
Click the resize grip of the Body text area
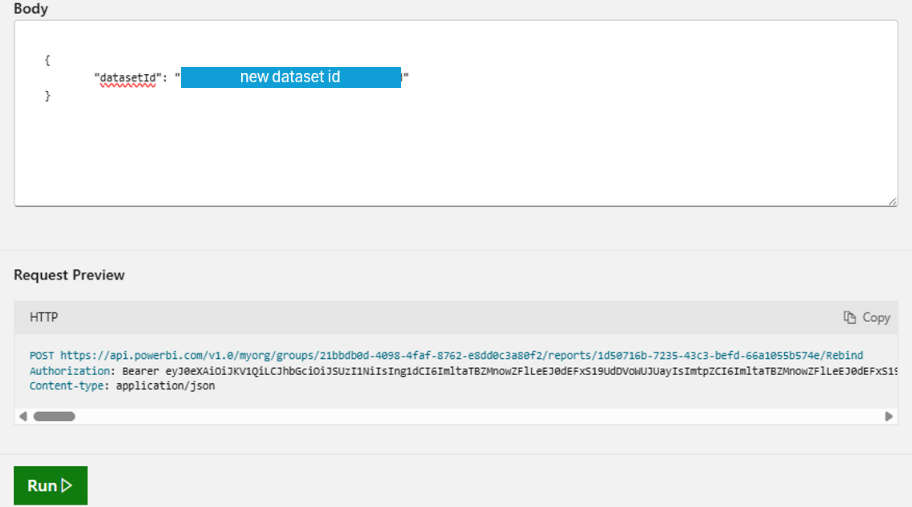tap(892, 201)
